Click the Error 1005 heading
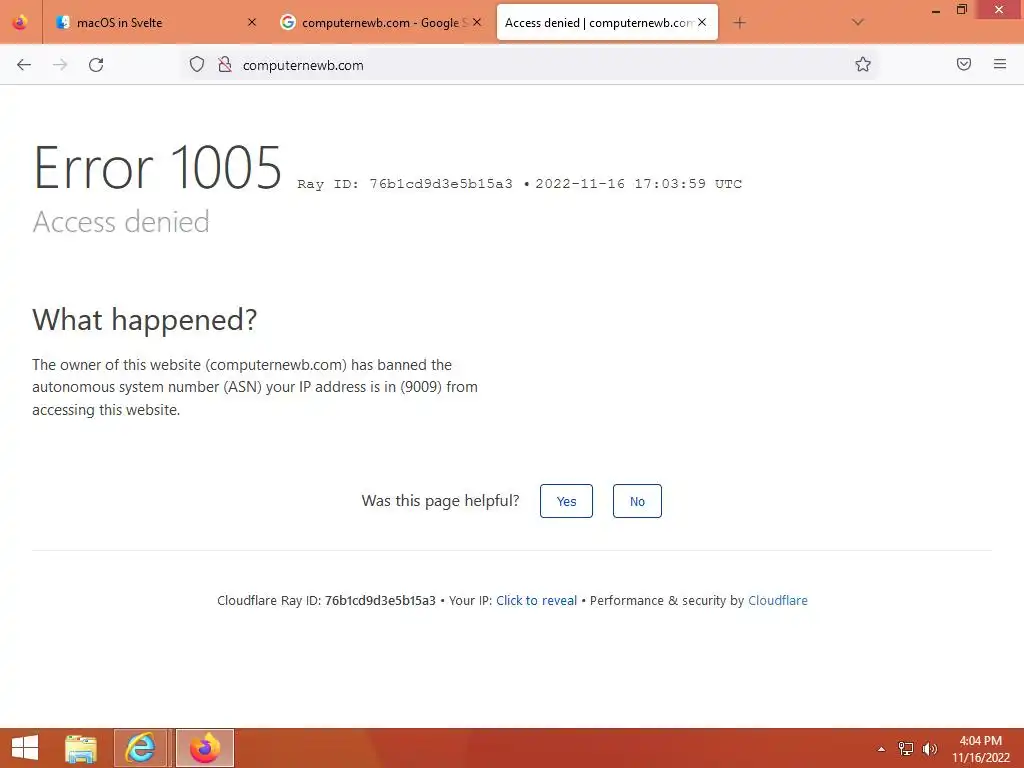The width and height of the screenshot is (1024, 768). tap(157, 168)
